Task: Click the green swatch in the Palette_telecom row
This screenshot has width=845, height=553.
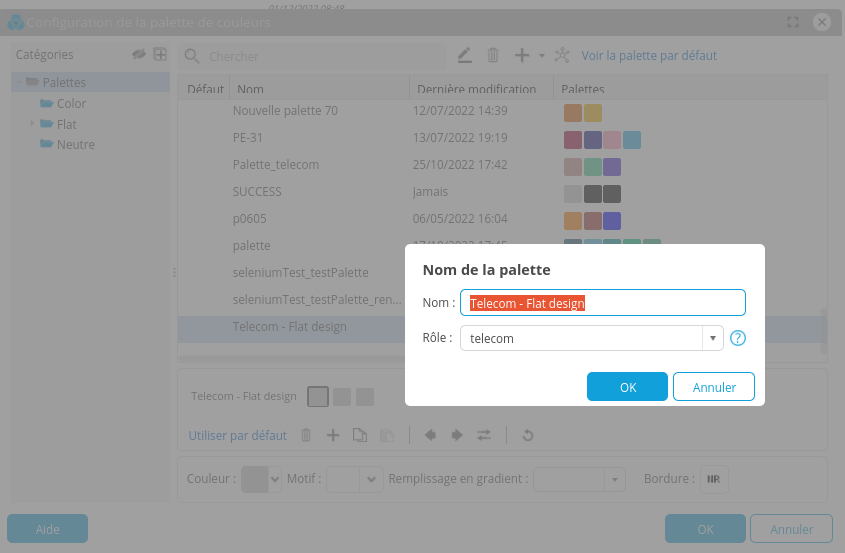Action: [x=593, y=167]
